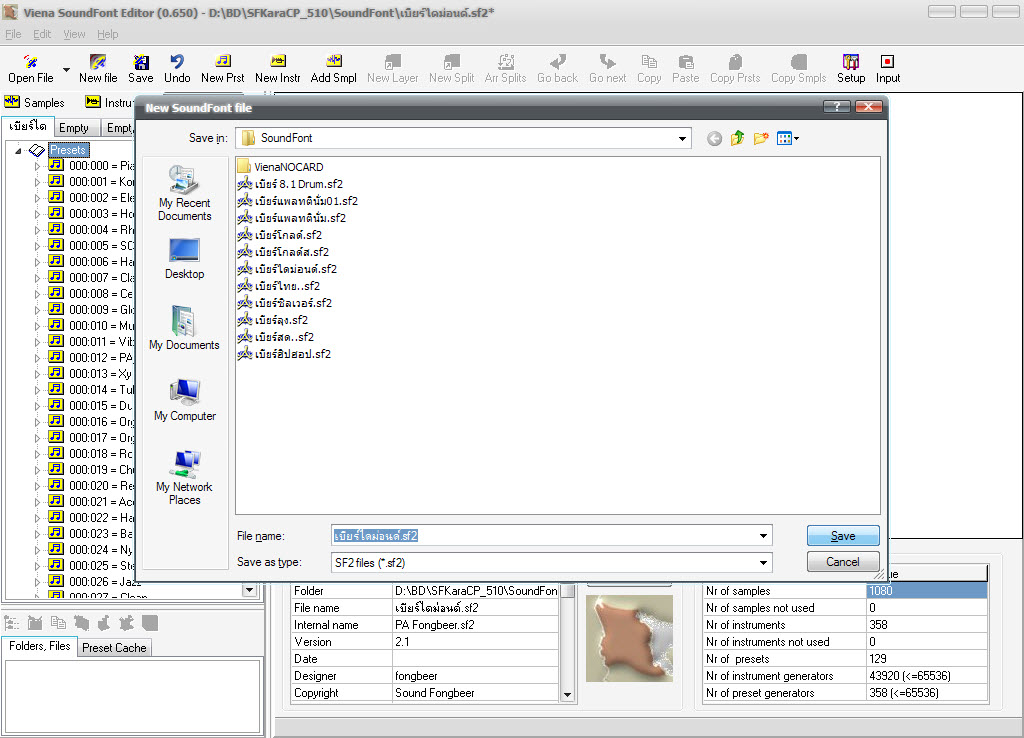Click the Go next toolbar icon
The height and width of the screenshot is (738, 1024).
[x=607, y=69]
